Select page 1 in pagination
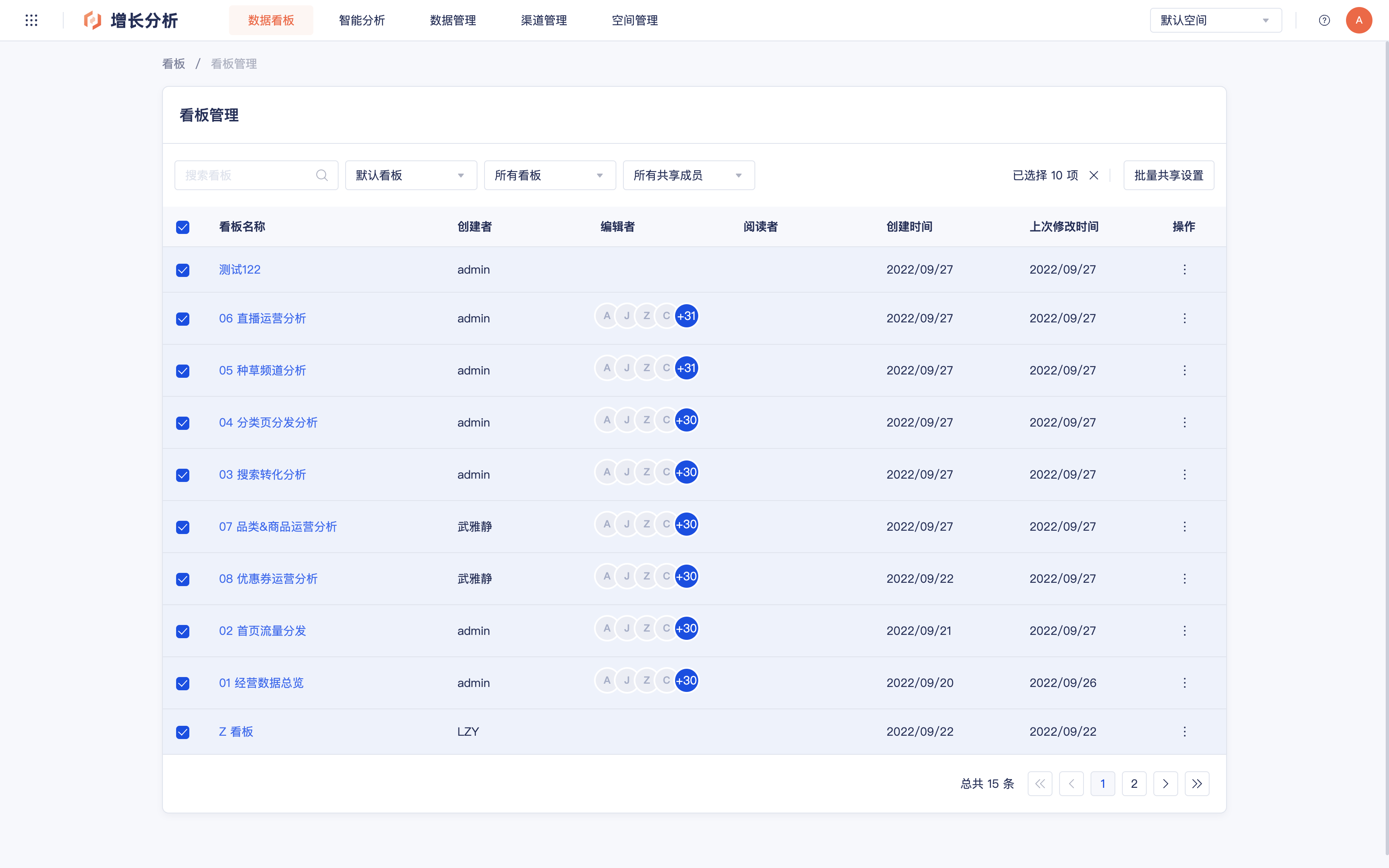 click(1103, 784)
